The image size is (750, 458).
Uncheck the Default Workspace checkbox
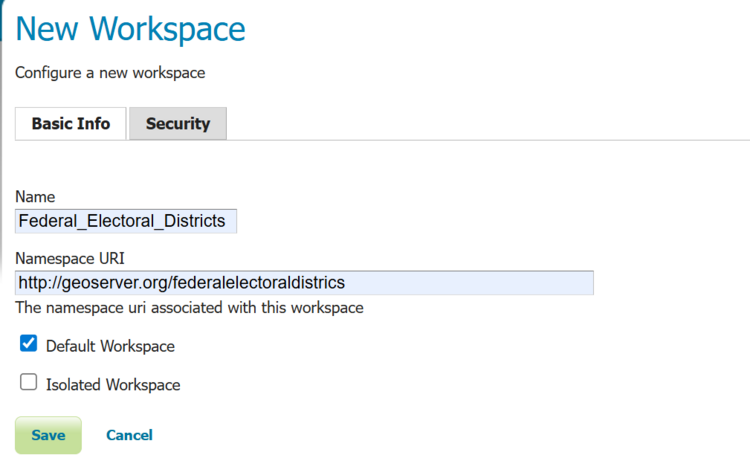click(29, 344)
